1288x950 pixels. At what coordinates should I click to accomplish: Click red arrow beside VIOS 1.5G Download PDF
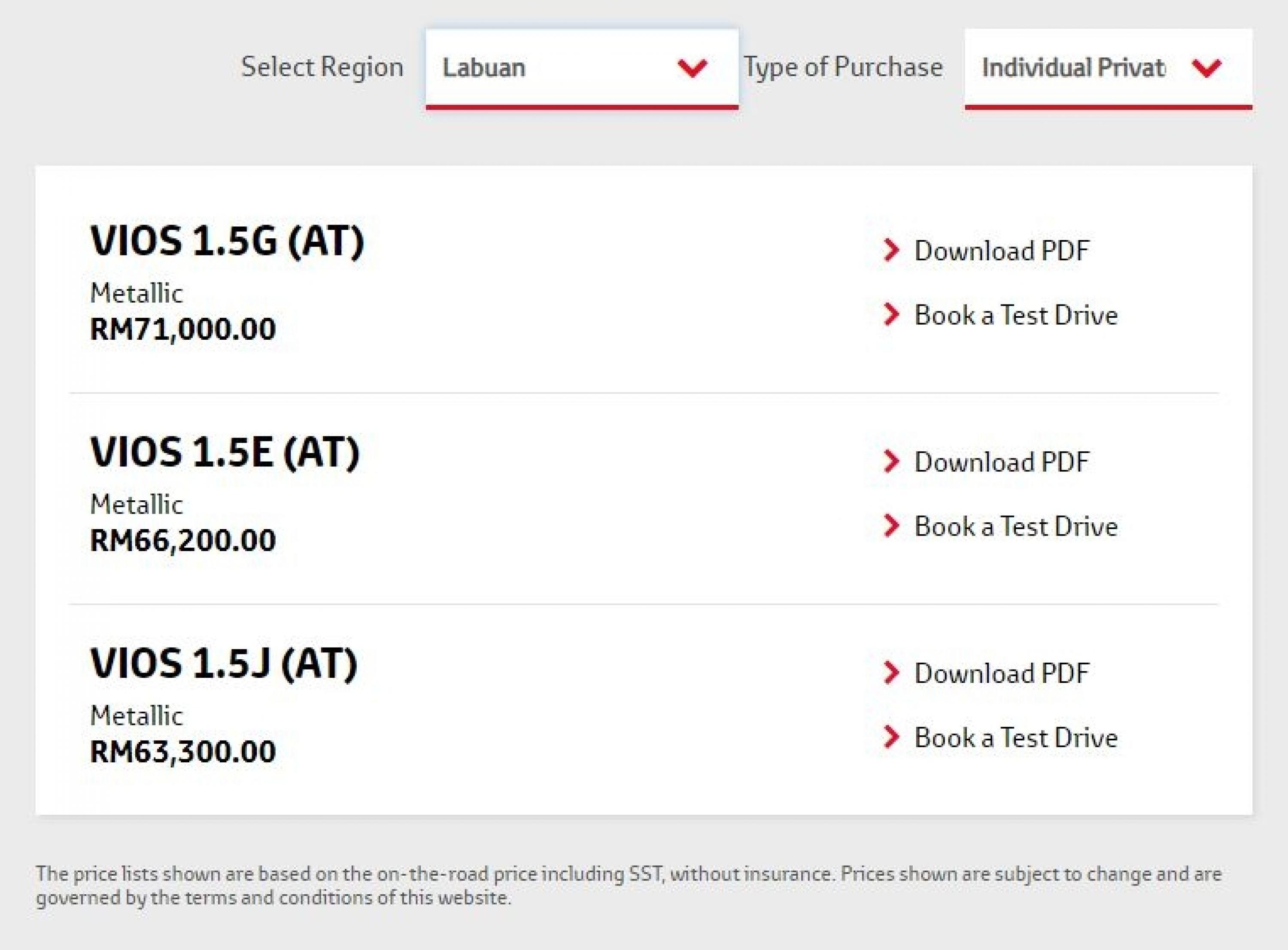coord(891,250)
